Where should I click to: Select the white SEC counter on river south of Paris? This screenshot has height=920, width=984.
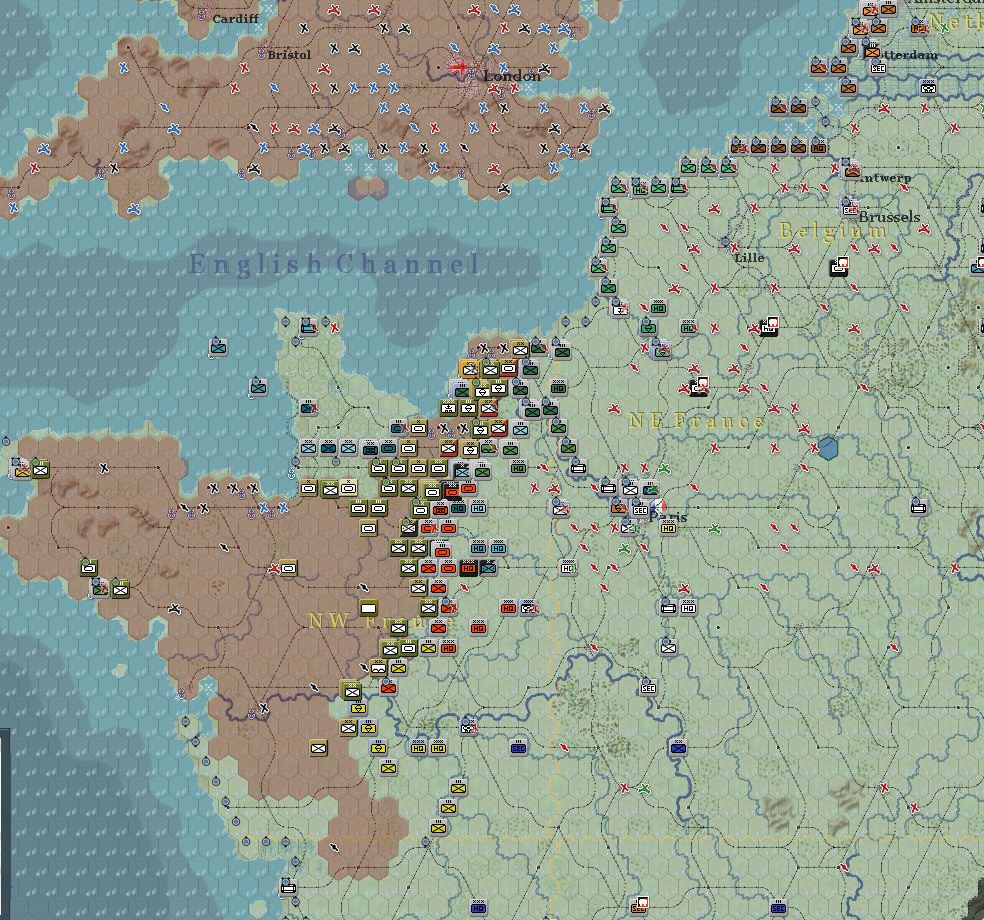[x=648, y=688]
